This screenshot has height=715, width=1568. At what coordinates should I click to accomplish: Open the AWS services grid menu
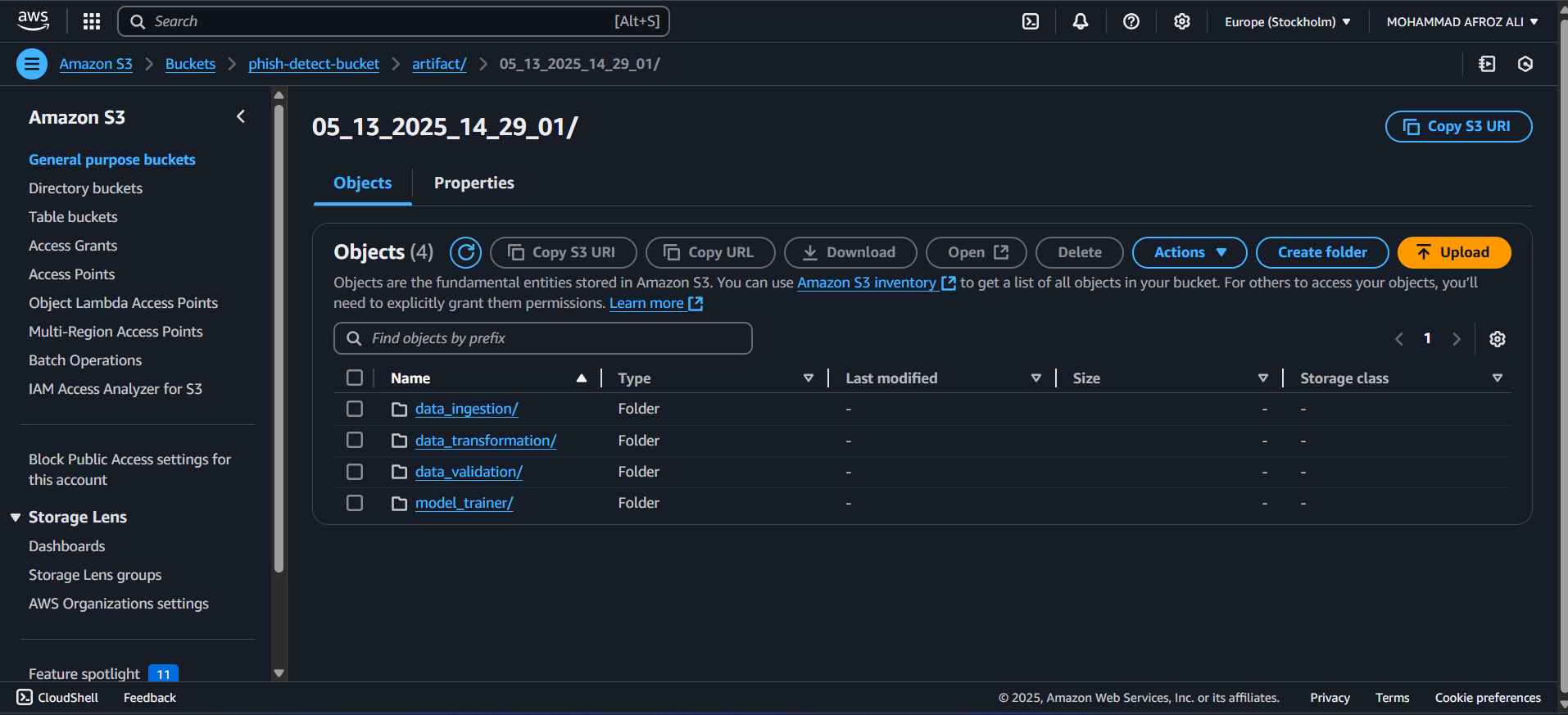(92, 21)
